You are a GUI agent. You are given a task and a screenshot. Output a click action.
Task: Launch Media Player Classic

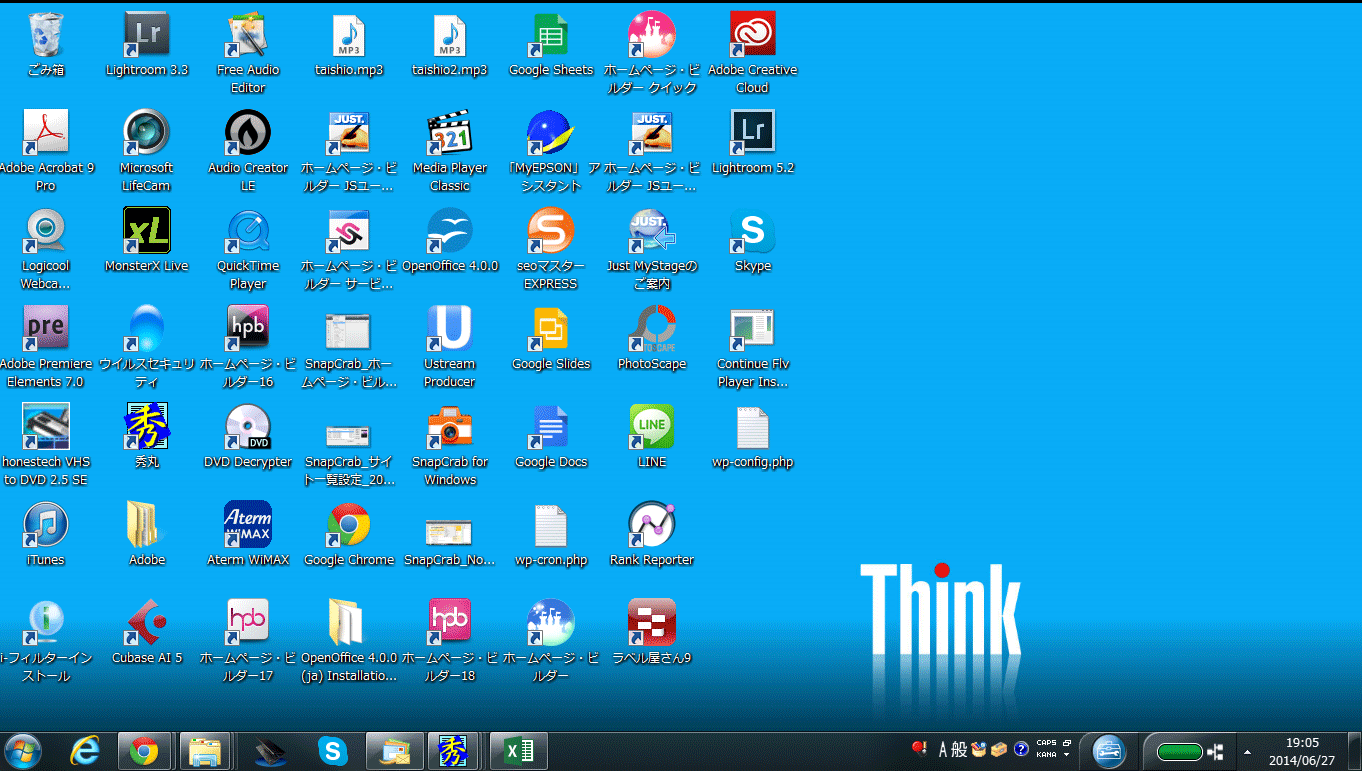pos(450,152)
